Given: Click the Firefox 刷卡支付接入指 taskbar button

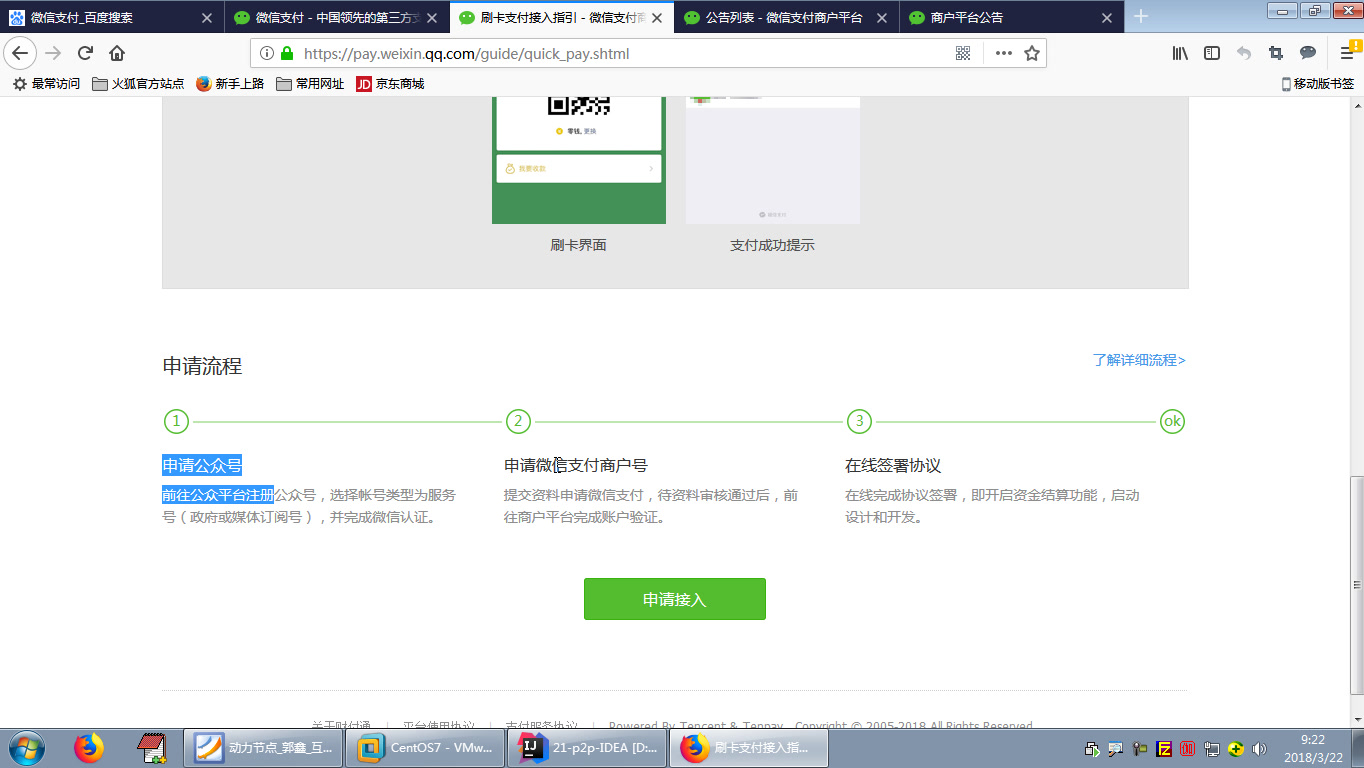Looking at the screenshot, I should [x=749, y=748].
